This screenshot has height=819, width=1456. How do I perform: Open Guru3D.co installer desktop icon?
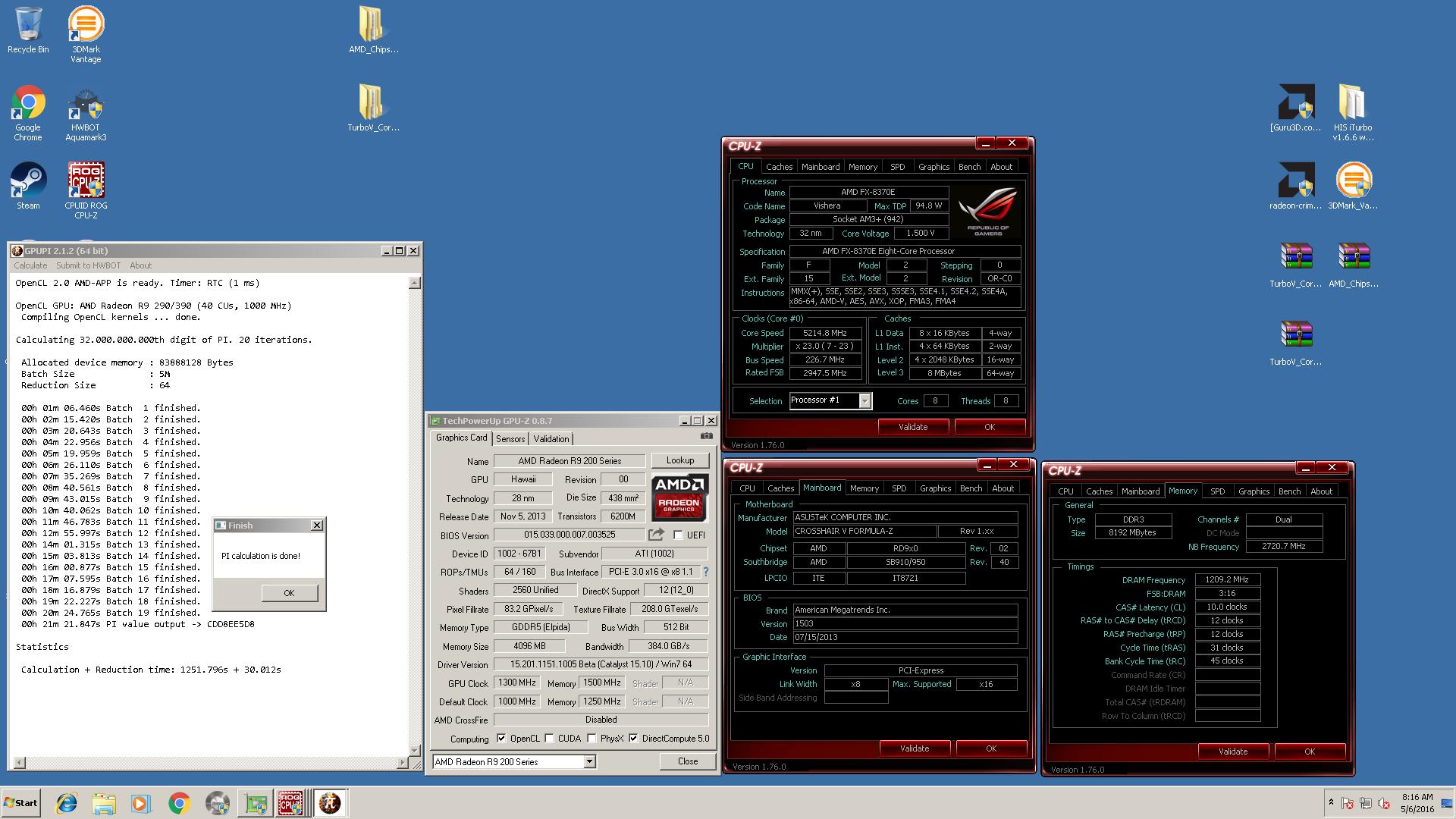pos(1295,108)
